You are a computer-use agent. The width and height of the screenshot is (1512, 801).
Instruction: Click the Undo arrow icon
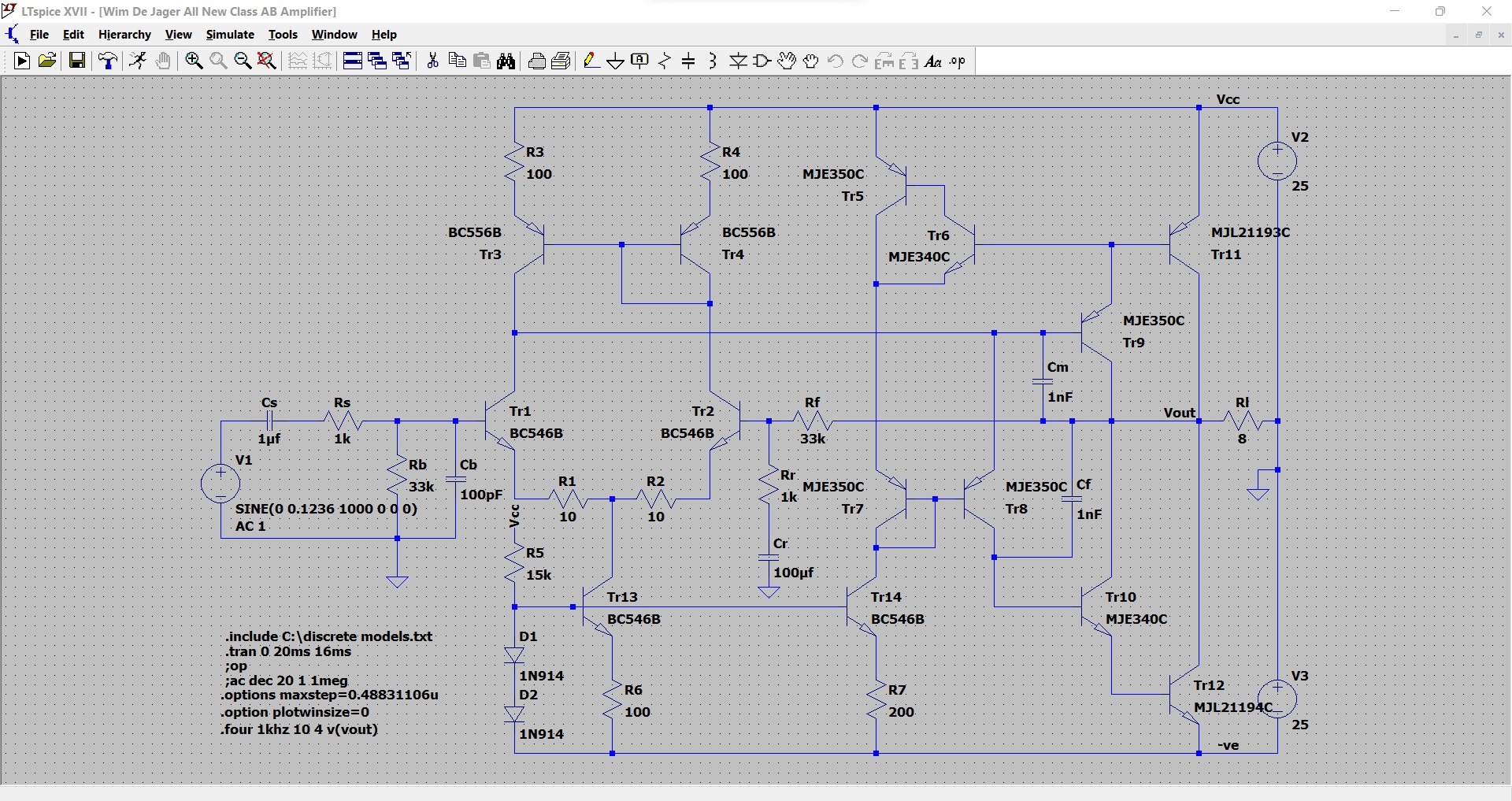pos(836,61)
